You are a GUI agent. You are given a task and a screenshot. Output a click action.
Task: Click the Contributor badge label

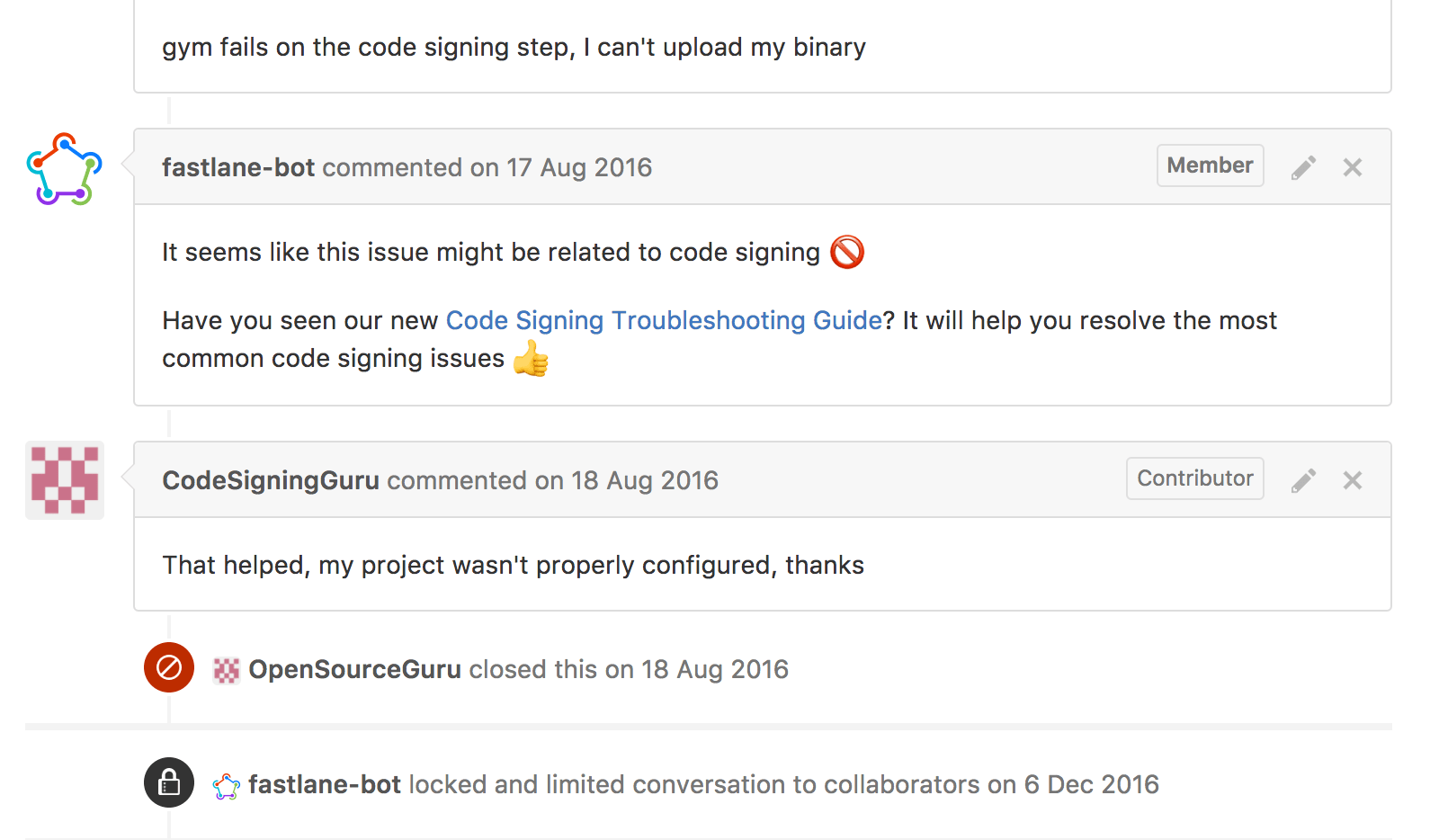point(1194,478)
